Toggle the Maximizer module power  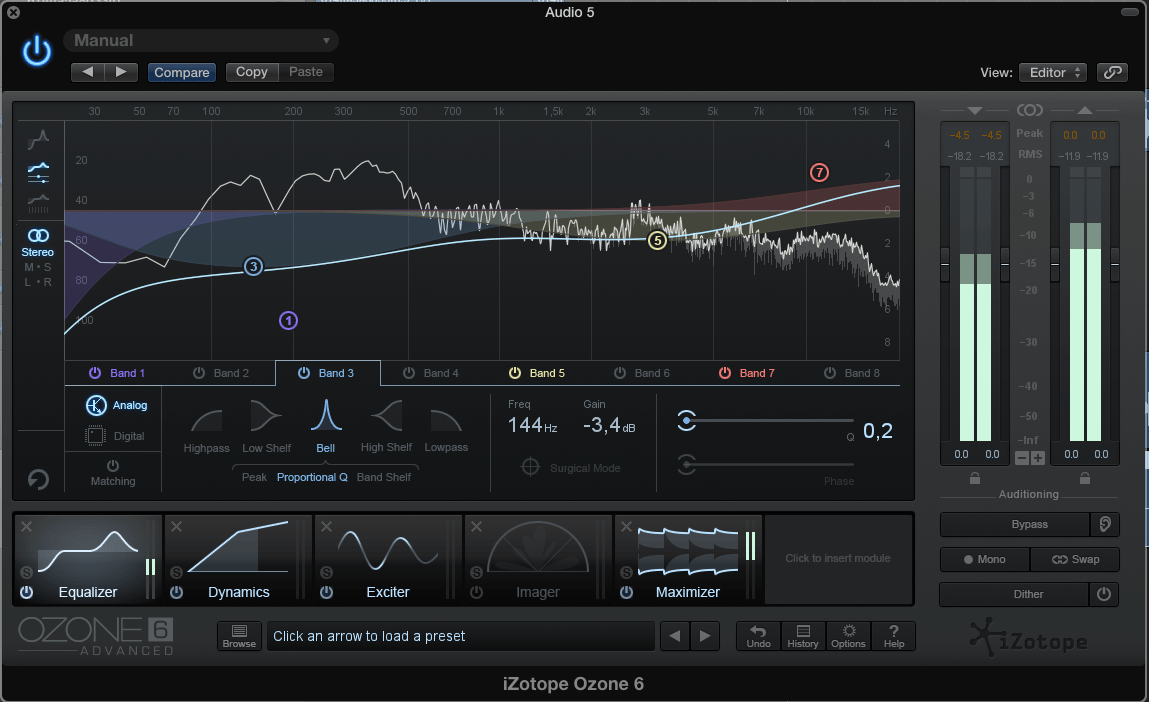point(627,592)
